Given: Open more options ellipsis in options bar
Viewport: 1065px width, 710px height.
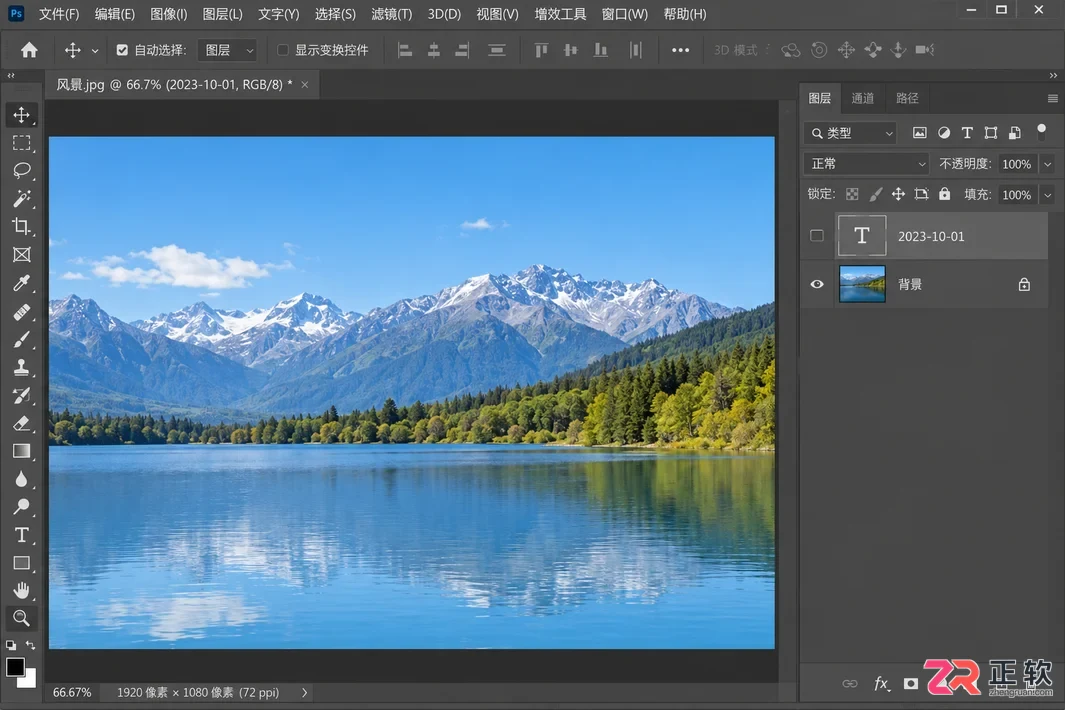Looking at the screenshot, I should (681, 50).
